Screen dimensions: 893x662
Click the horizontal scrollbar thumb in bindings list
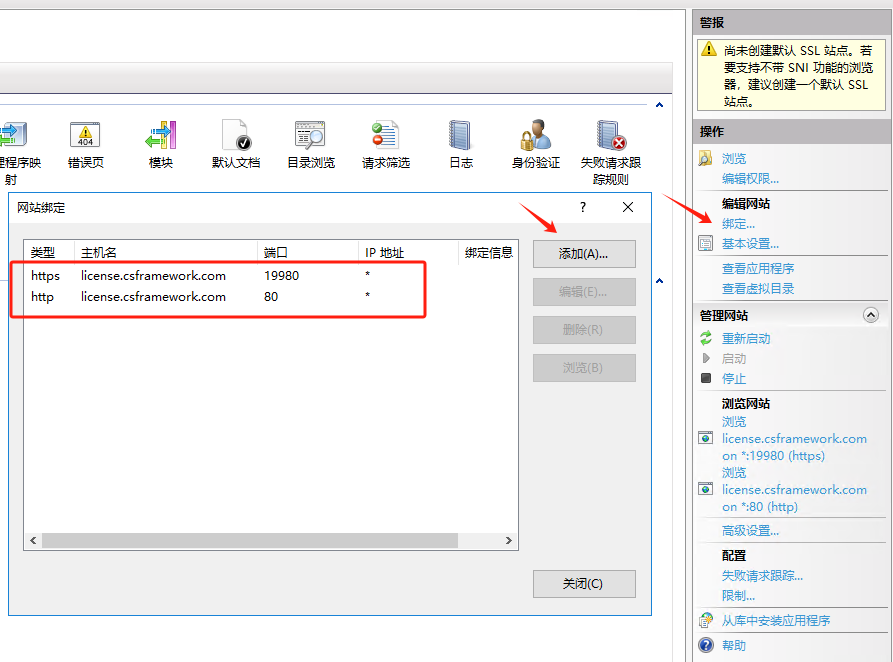pos(250,540)
